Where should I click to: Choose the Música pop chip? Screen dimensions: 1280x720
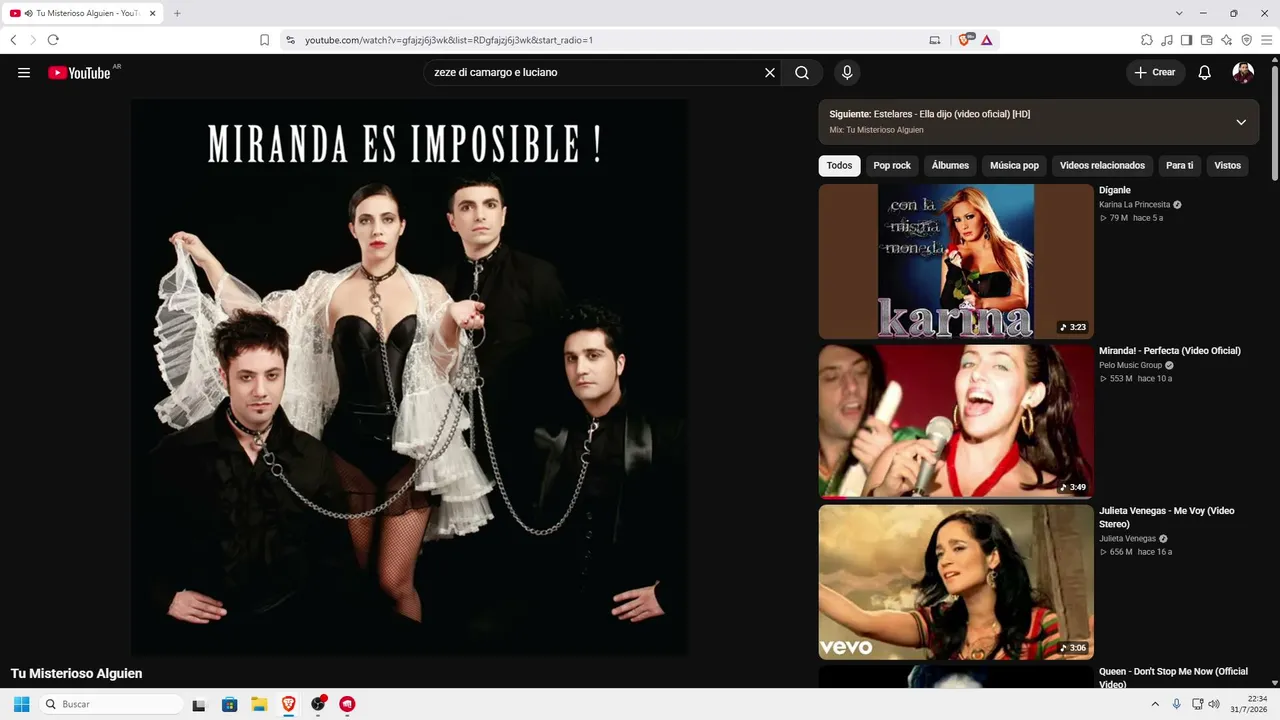pos(1014,165)
